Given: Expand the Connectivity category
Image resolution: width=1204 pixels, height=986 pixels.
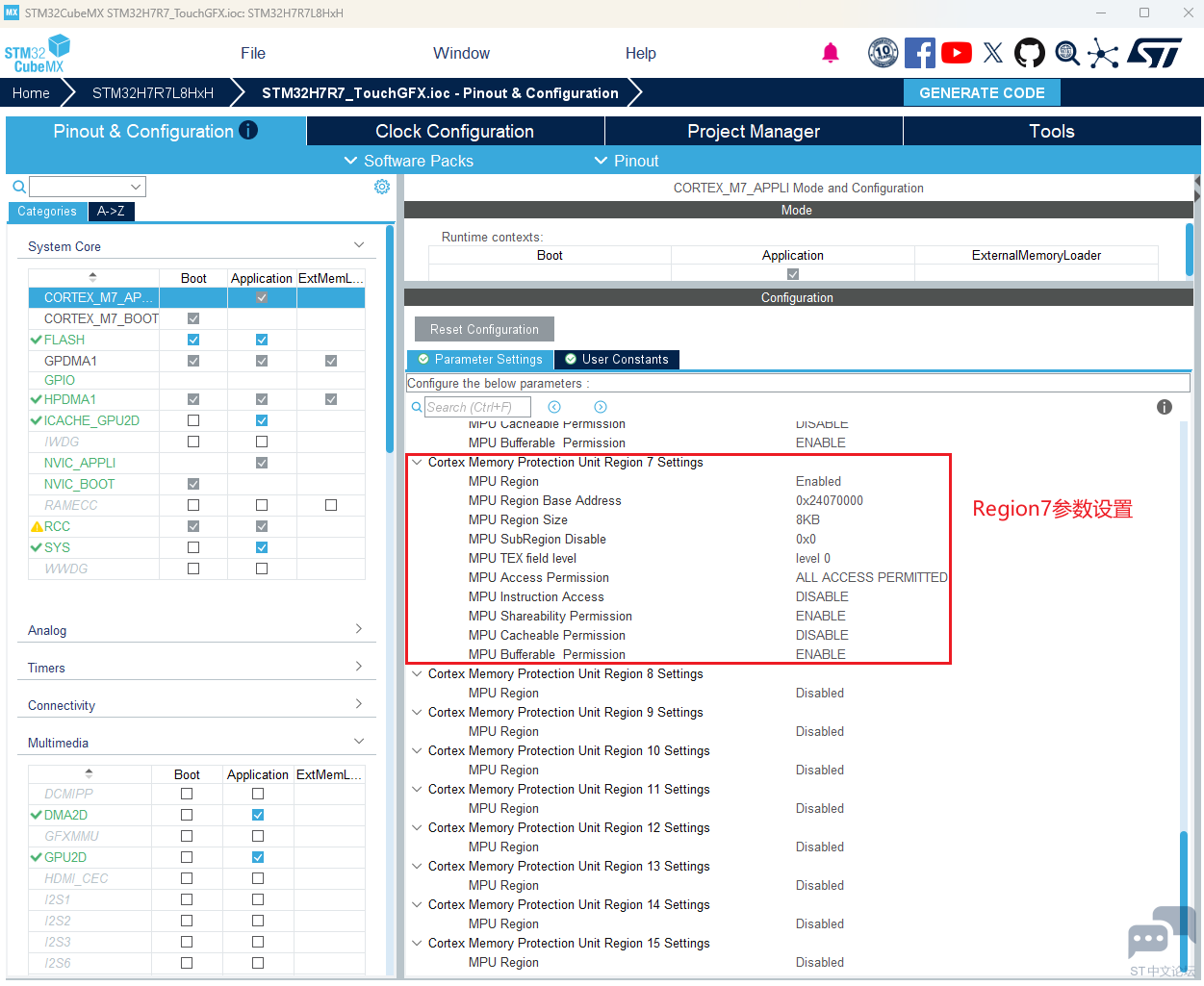Looking at the screenshot, I should (359, 704).
